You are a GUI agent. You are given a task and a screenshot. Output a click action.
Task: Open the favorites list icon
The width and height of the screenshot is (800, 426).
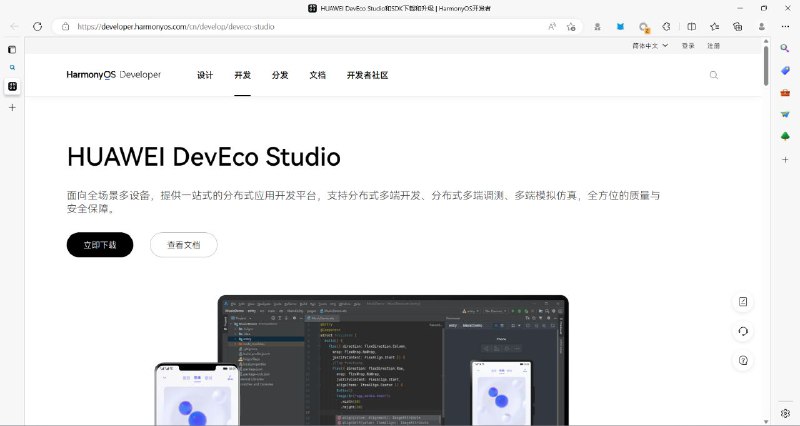click(715, 27)
